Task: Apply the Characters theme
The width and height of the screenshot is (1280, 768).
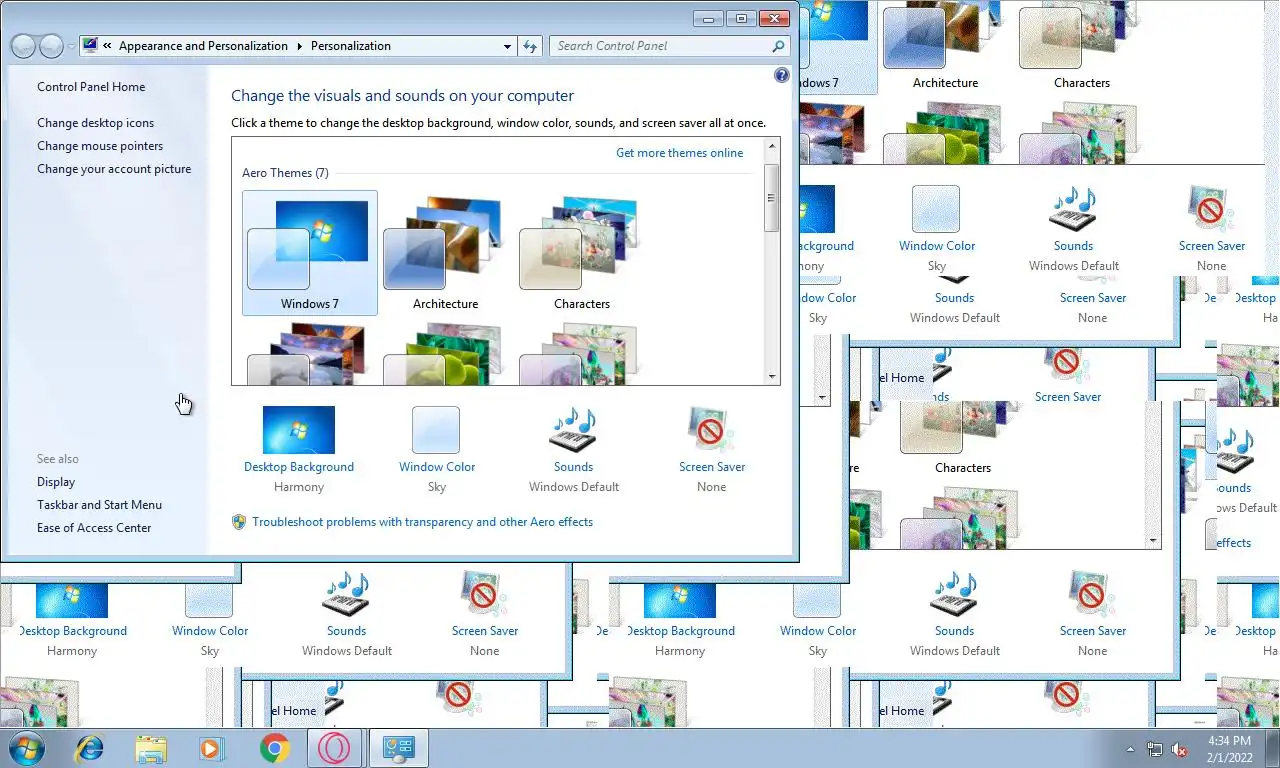Action: pyautogui.click(x=582, y=253)
